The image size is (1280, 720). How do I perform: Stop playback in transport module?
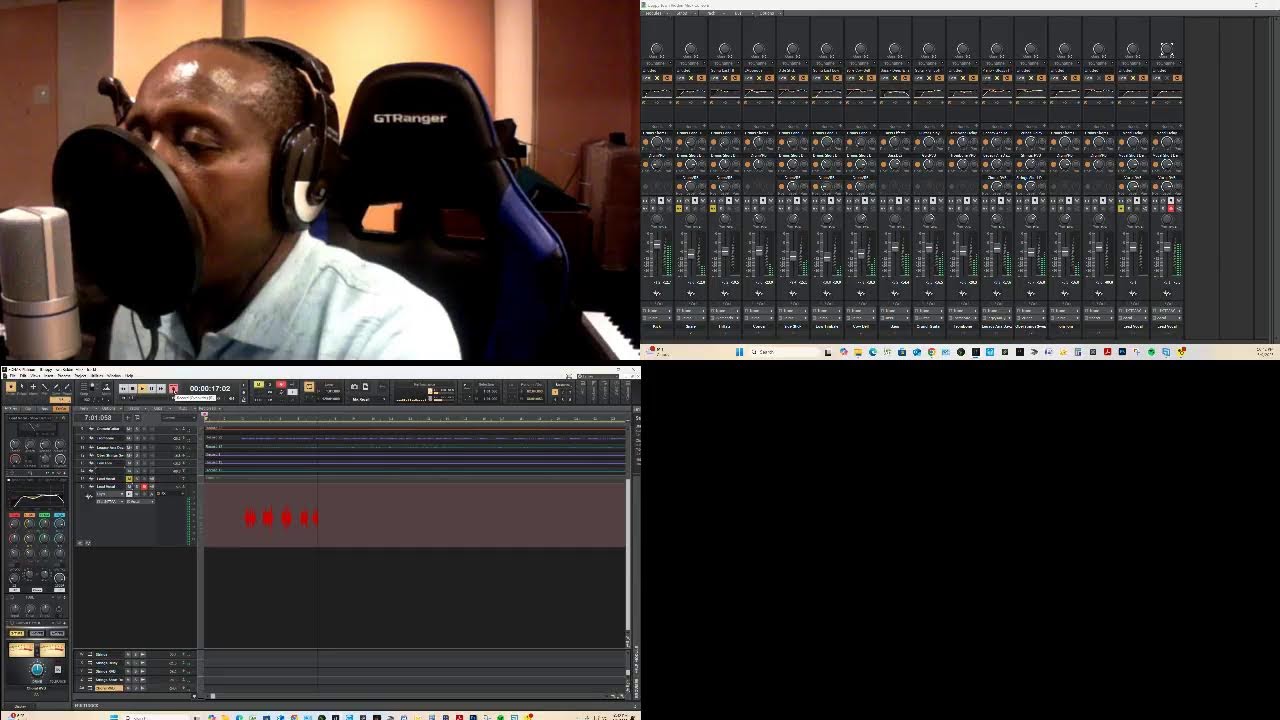(132, 389)
